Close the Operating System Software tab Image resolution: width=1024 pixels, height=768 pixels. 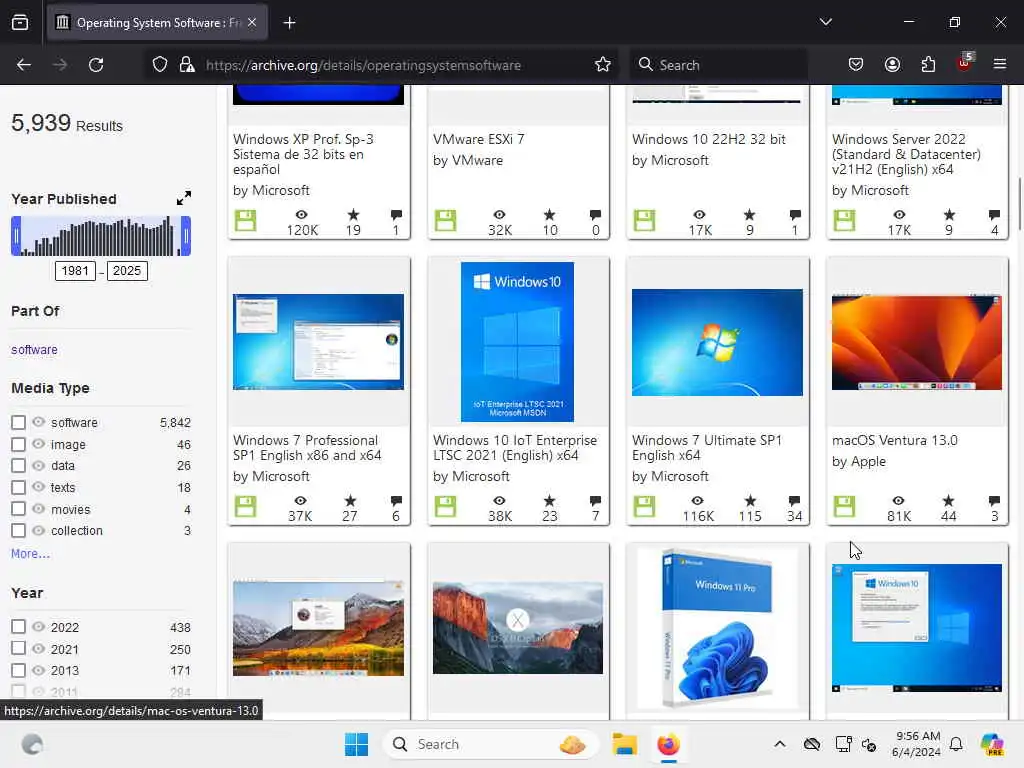tap(252, 23)
